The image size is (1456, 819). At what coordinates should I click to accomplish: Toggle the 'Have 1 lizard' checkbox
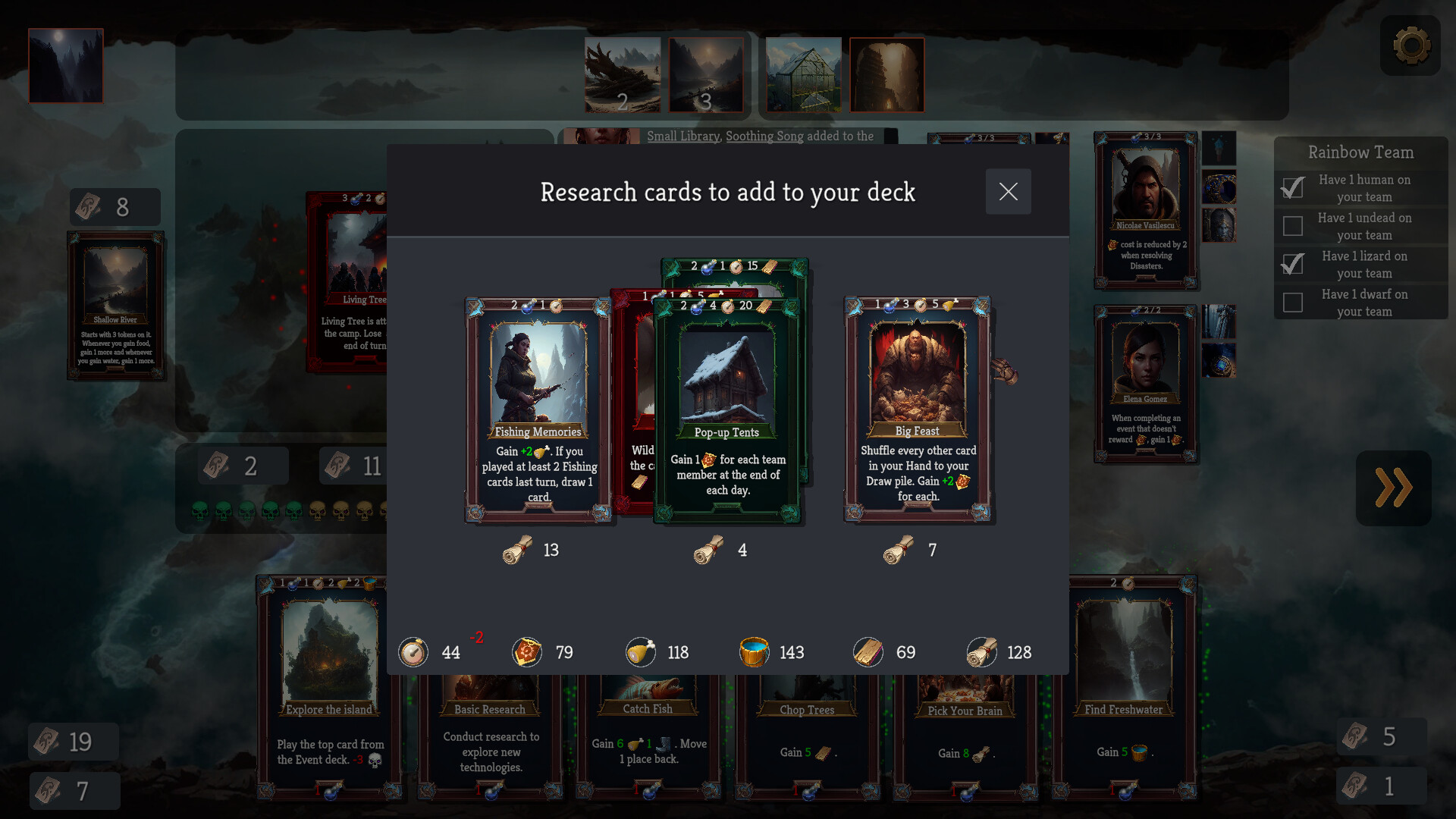point(1293,264)
